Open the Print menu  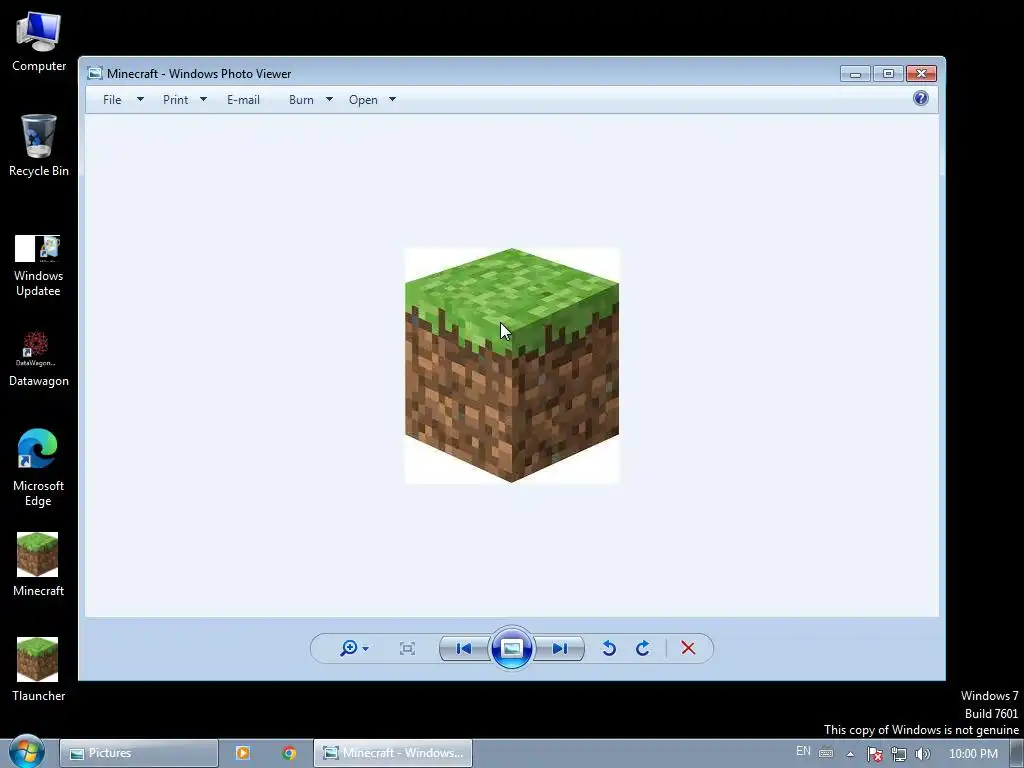[175, 100]
